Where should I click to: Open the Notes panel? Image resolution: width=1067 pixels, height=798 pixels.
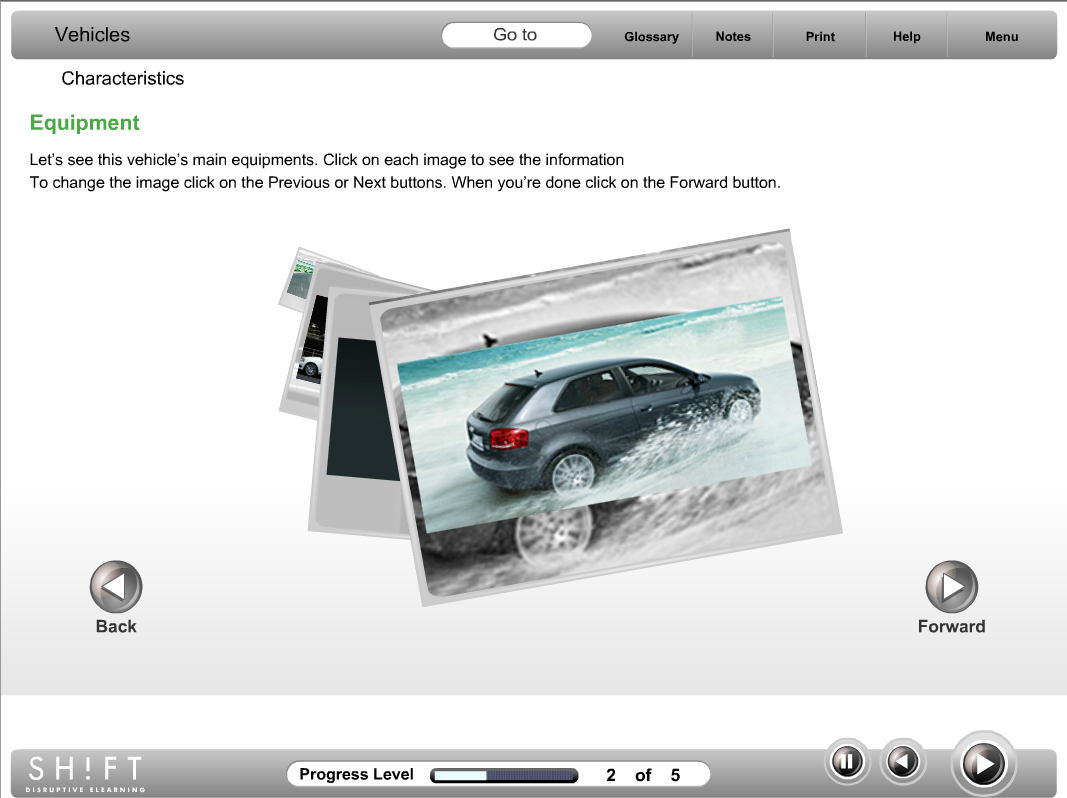(x=733, y=36)
